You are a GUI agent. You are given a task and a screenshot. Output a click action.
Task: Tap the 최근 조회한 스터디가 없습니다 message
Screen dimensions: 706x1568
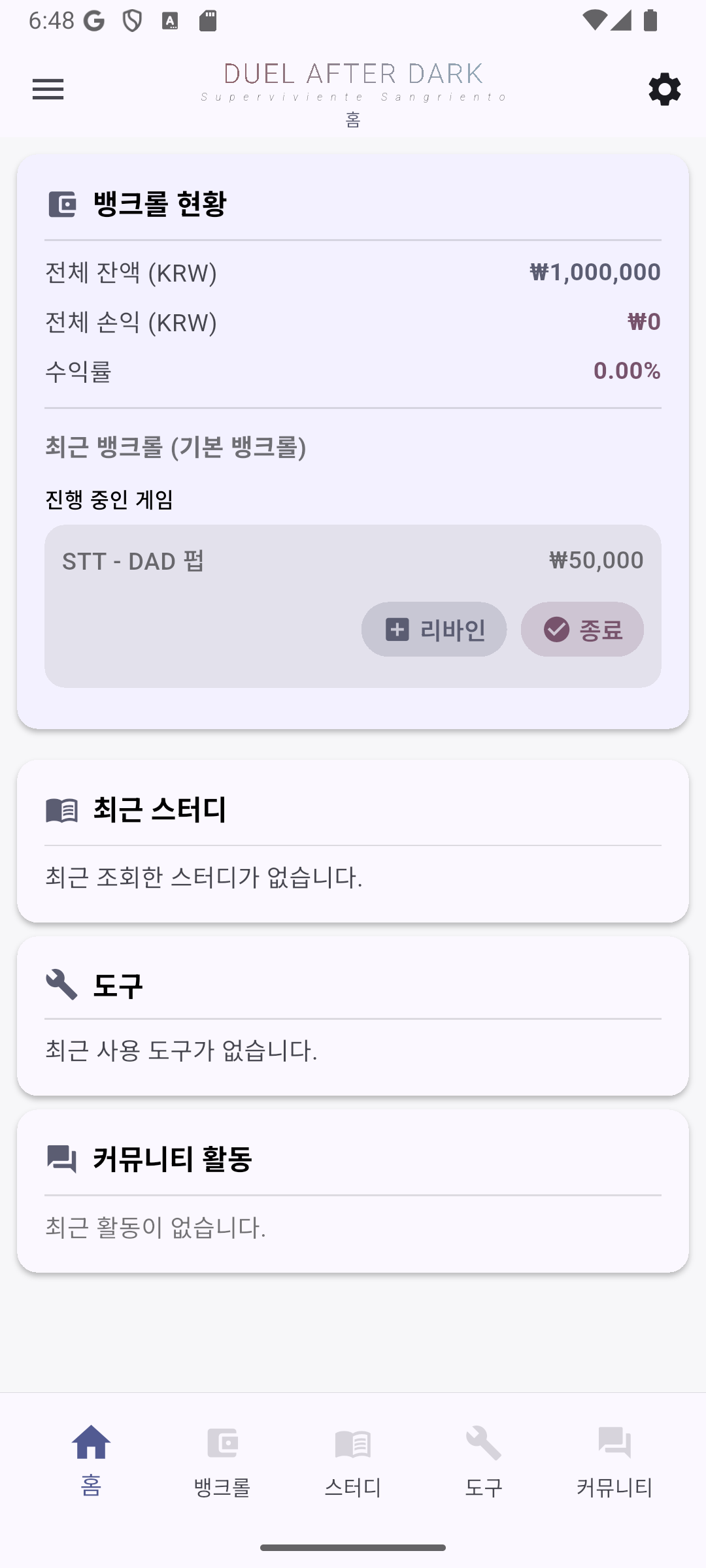click(204, 877)
